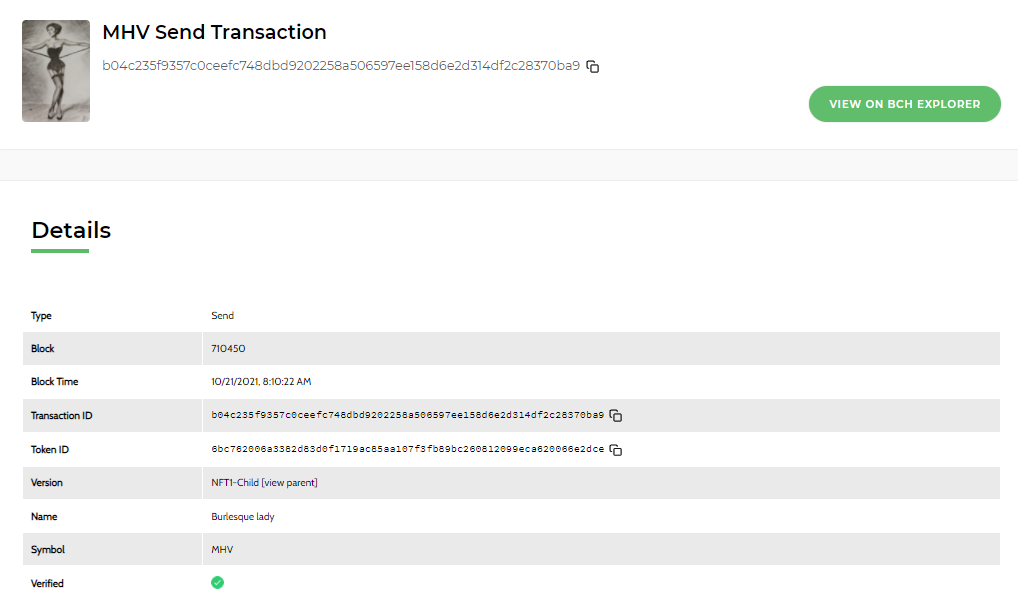
Task: Click the transaction hash under the title
Action: (341, 66)
